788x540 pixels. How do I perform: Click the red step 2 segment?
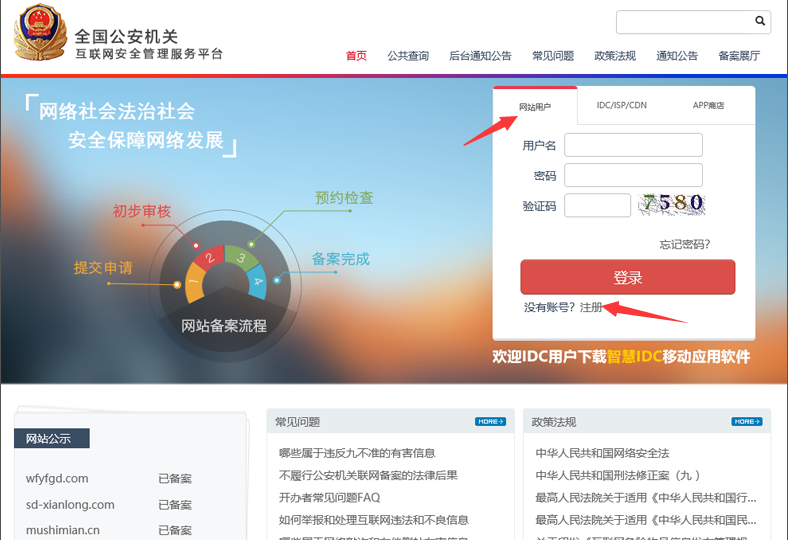[208, 258]
